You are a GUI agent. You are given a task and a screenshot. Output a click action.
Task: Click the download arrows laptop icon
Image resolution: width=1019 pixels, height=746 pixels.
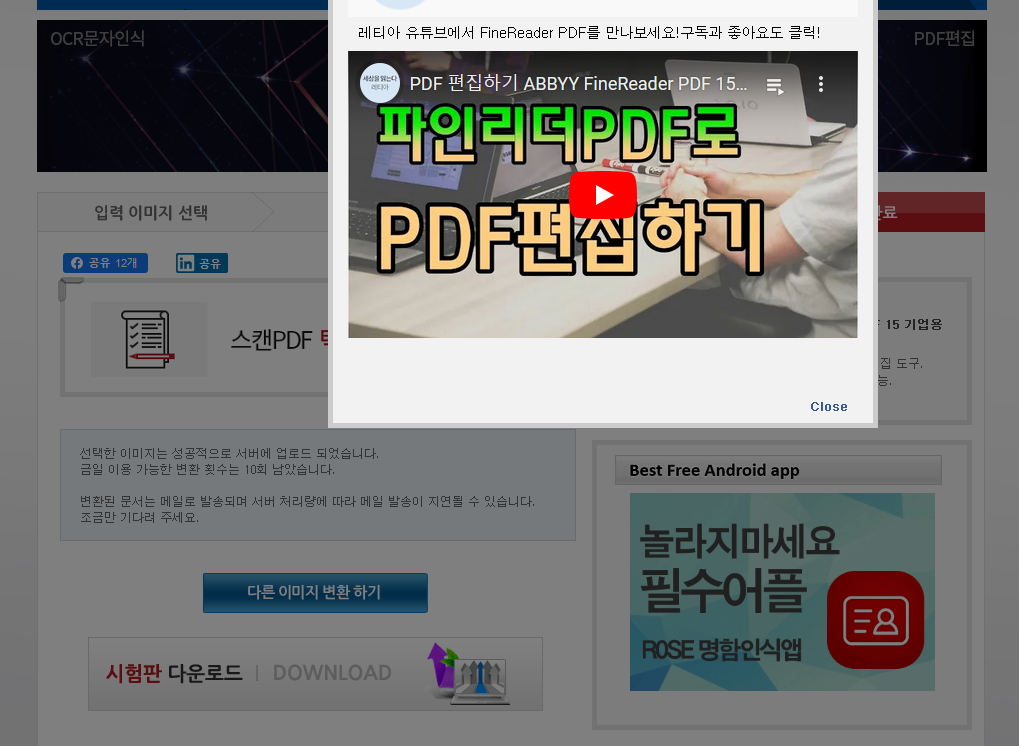pyautogui.click(x=468, y=674)
